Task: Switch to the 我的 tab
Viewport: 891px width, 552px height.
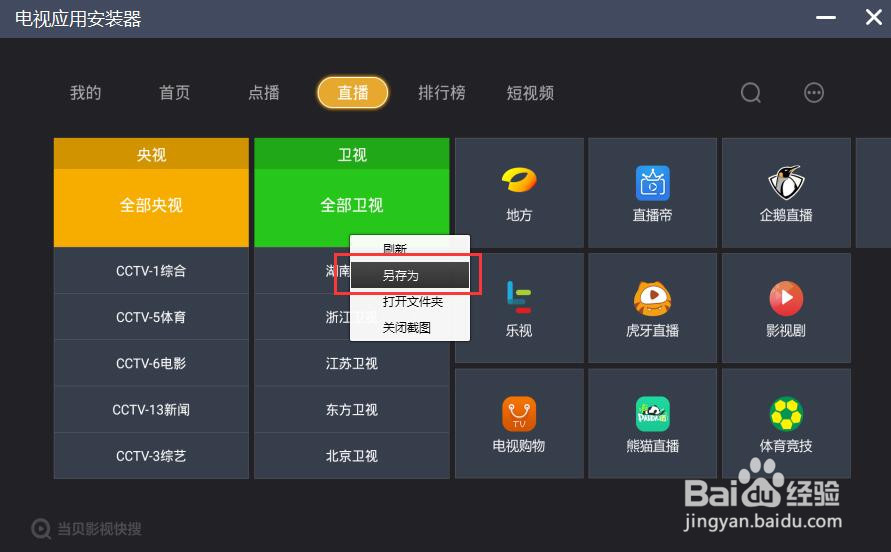Action: pyautogui.click(x=85, y=93)
